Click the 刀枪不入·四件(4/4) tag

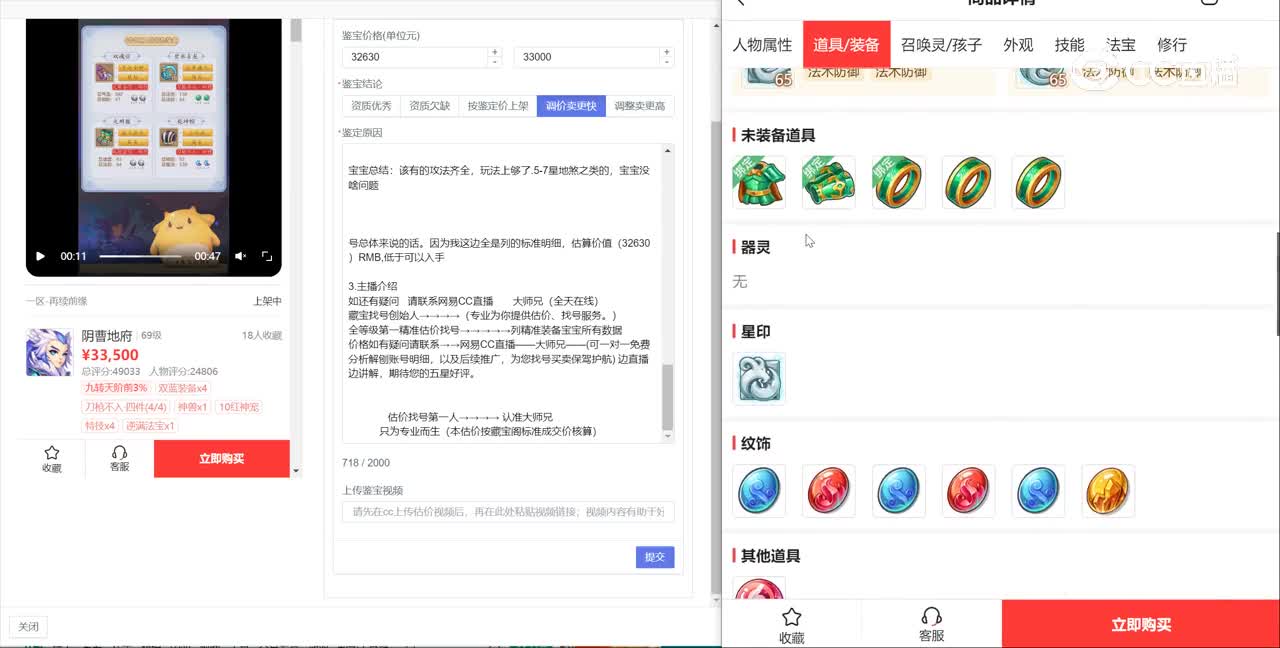click(126, 407)
